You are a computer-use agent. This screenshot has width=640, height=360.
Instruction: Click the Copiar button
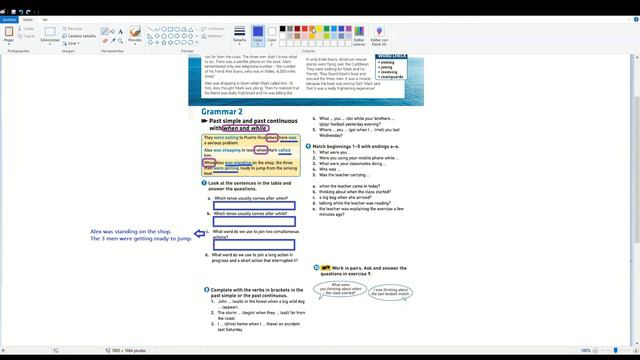(26, 36)
